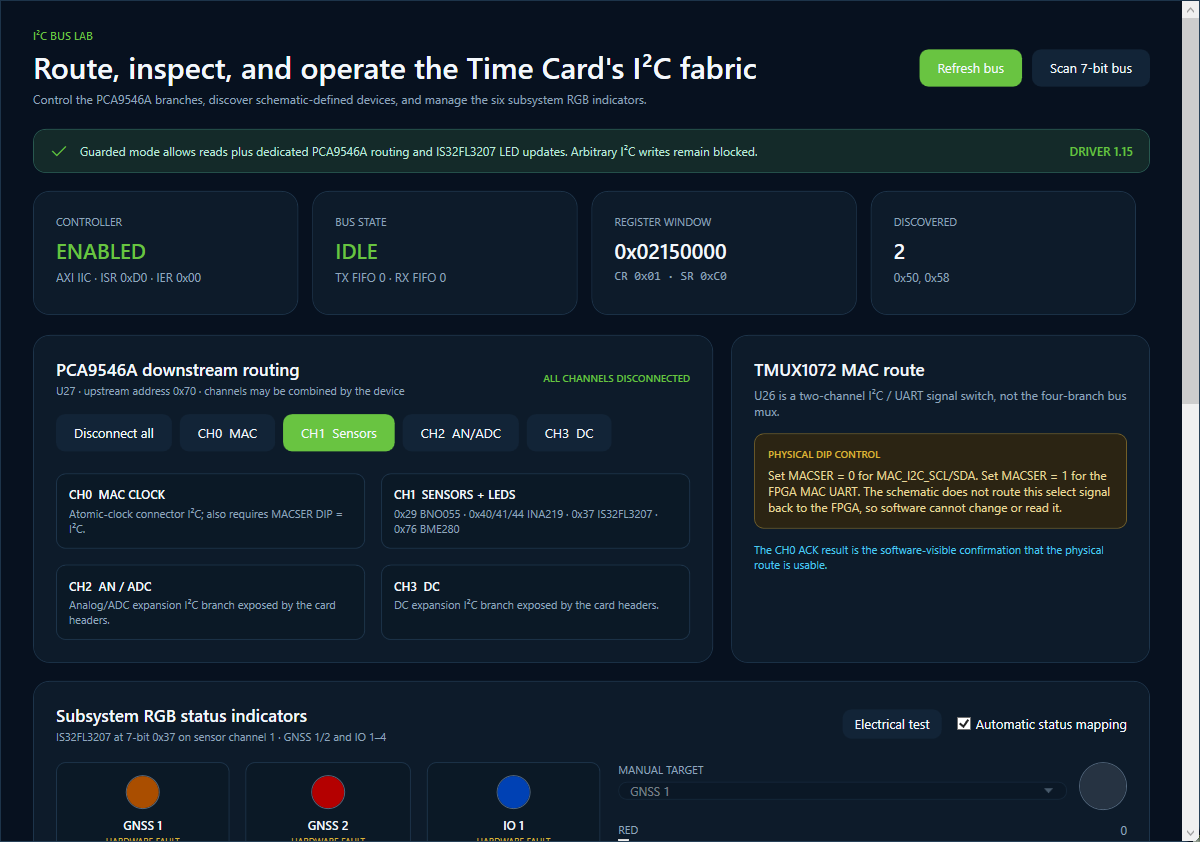The width and height of the screenshot is (1200, 842).
Task: Click the green checkmark in guarded mode banner
Action: [x=59, y=151]
